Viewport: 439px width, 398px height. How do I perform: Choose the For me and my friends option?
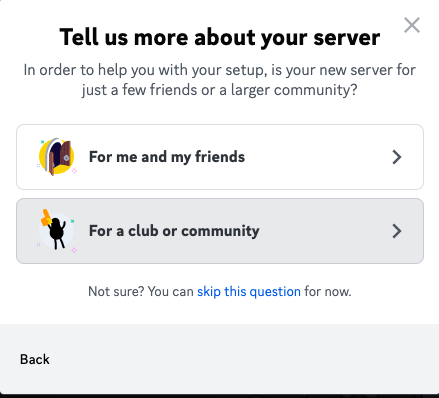point(220,157)
